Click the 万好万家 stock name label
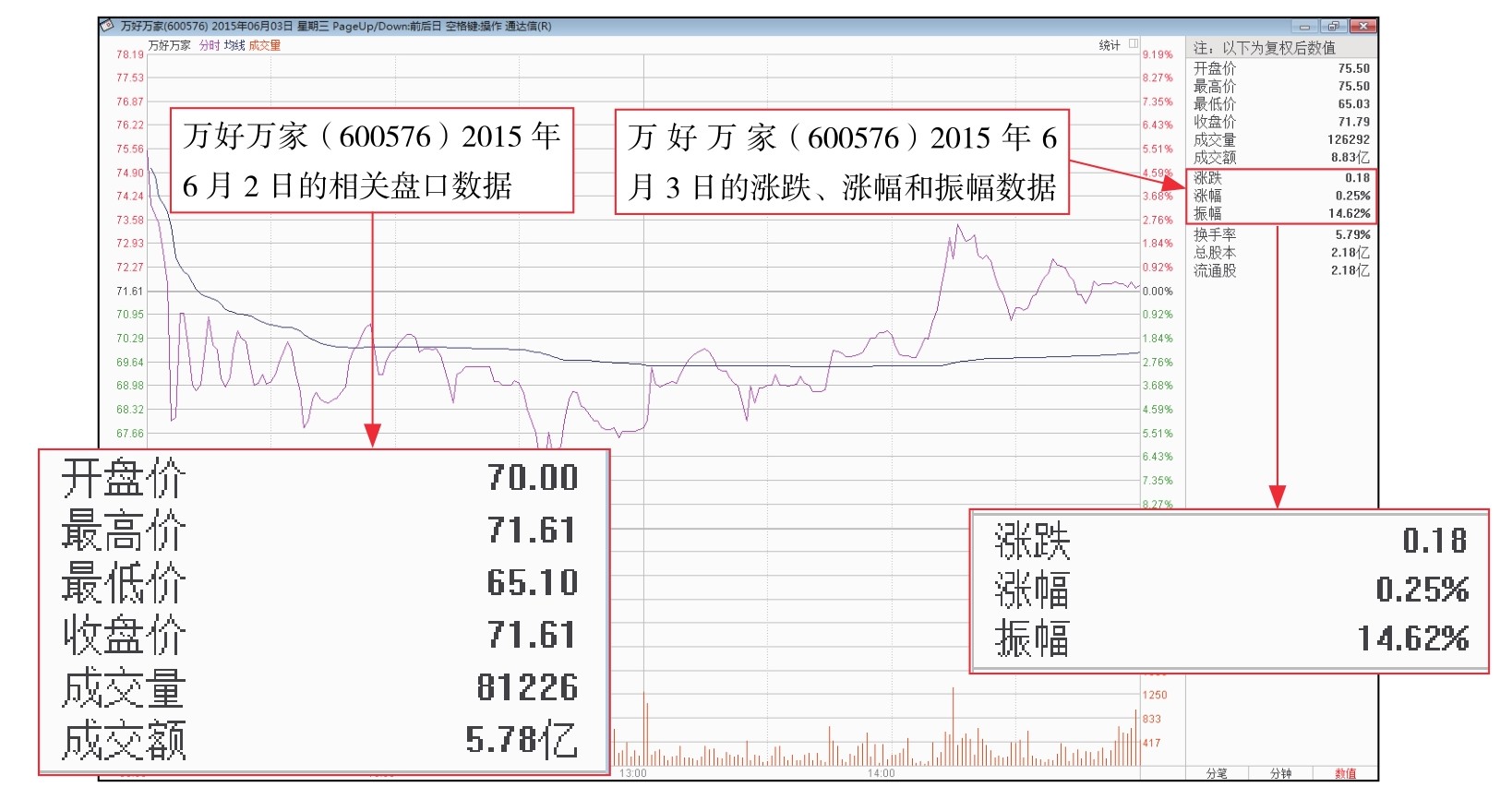The height and width of the screenshot is (787, 1512). tap(169, 45)
